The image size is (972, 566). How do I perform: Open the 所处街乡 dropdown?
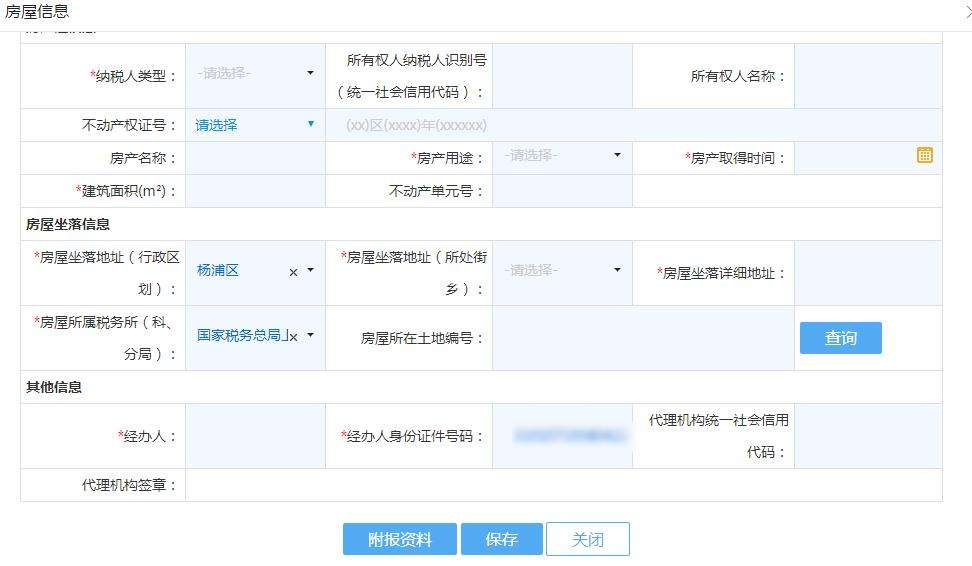pyautogui.click(x=617, y=270)
